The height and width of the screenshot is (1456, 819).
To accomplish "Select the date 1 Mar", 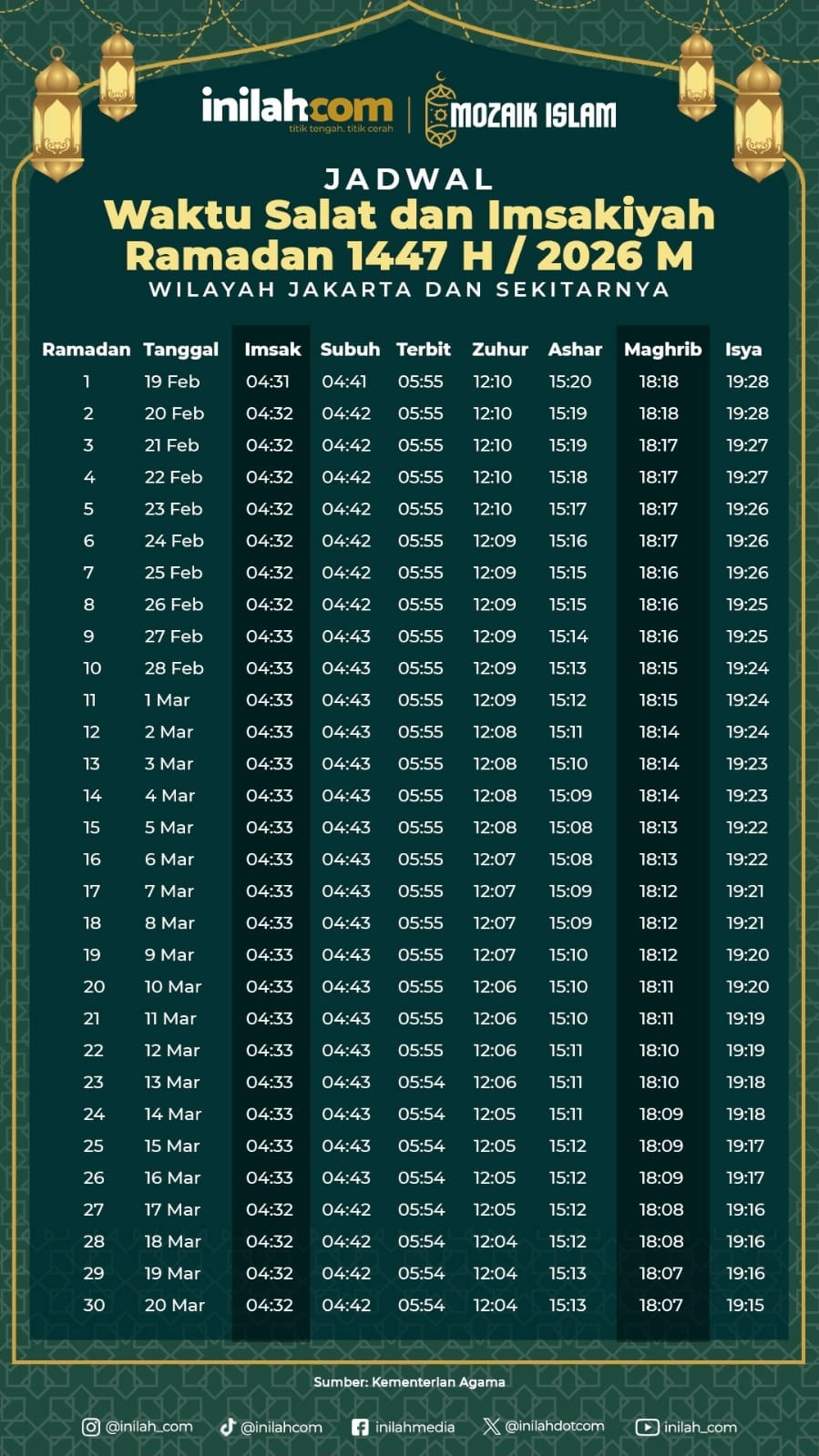I will [167, 700].
